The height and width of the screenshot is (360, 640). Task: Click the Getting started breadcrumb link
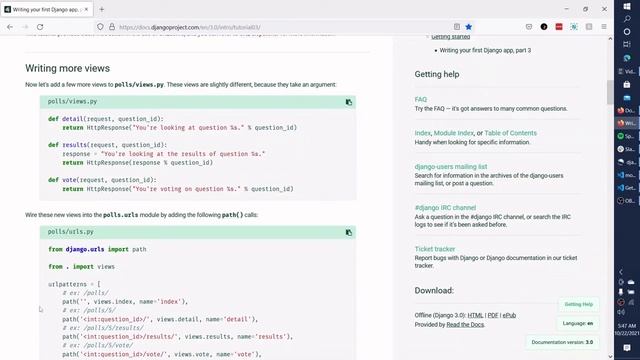(451, 37)
